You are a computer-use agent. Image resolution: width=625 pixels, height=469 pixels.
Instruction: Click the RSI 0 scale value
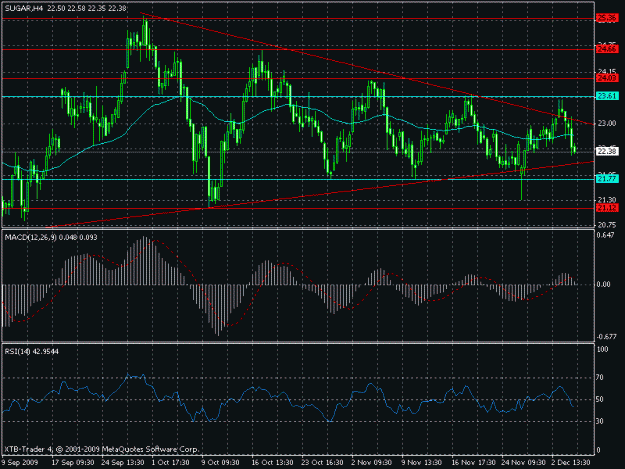tap(598, 450)
